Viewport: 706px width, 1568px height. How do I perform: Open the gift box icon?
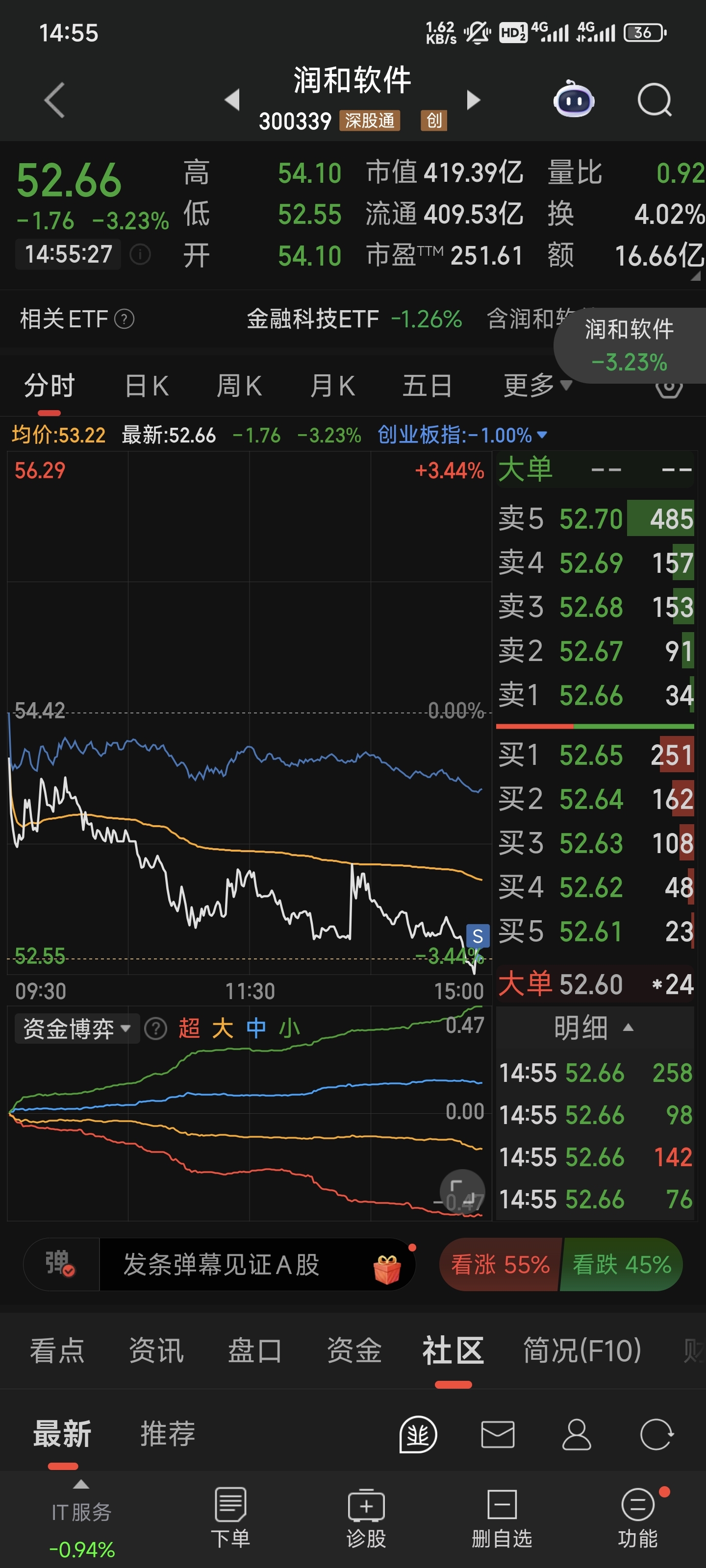387,1269
